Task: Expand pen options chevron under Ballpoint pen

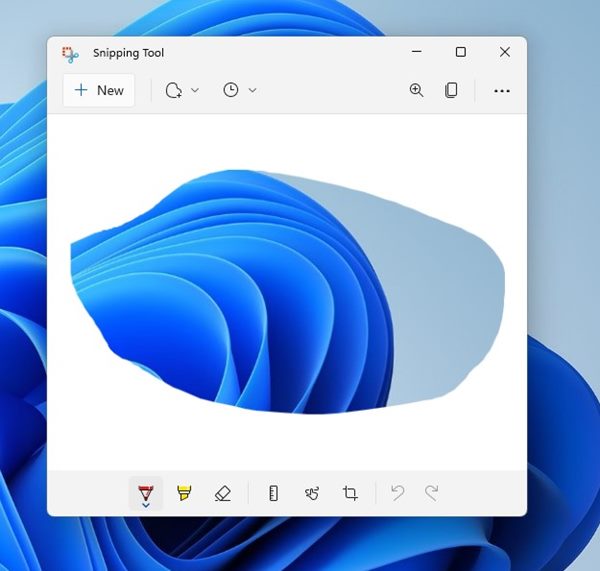Action: click(146, 505)
